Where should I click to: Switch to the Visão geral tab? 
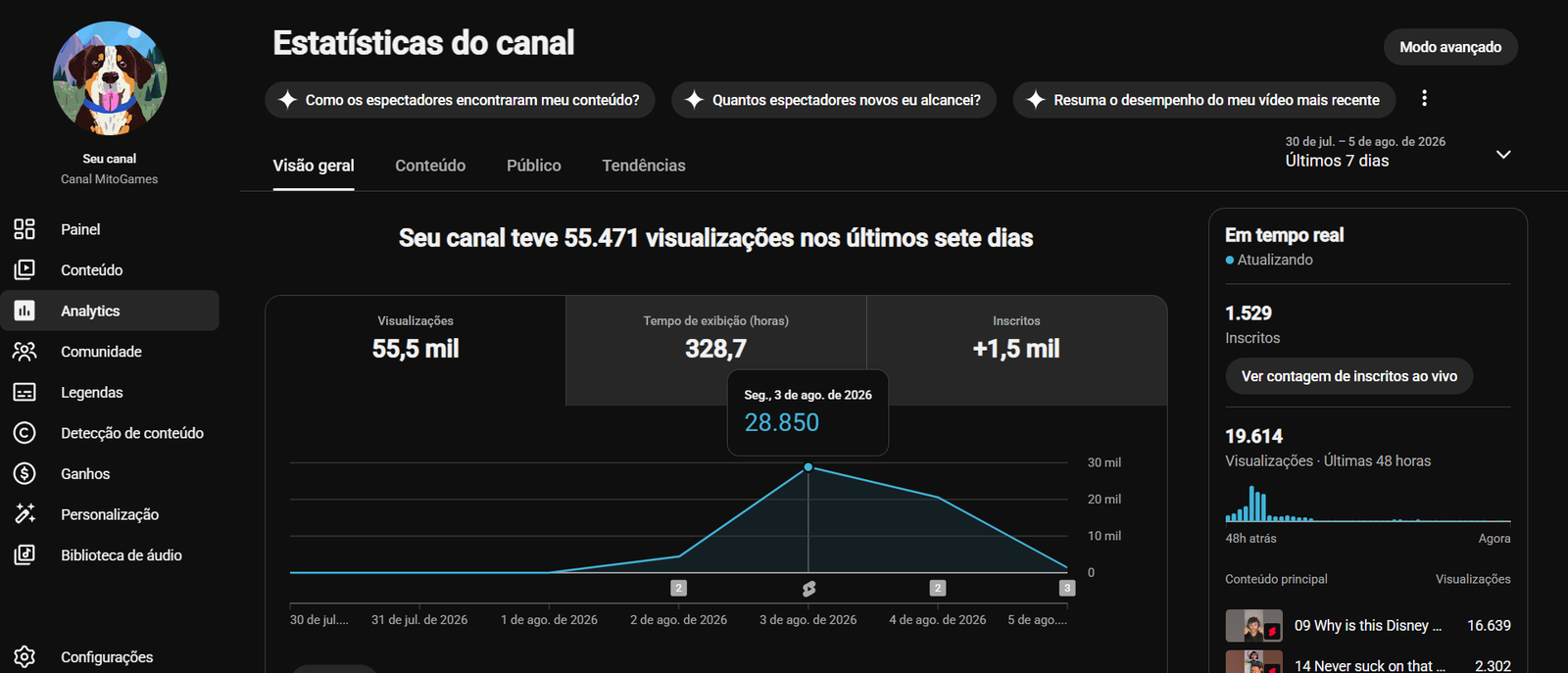click(x=314, y=166)
